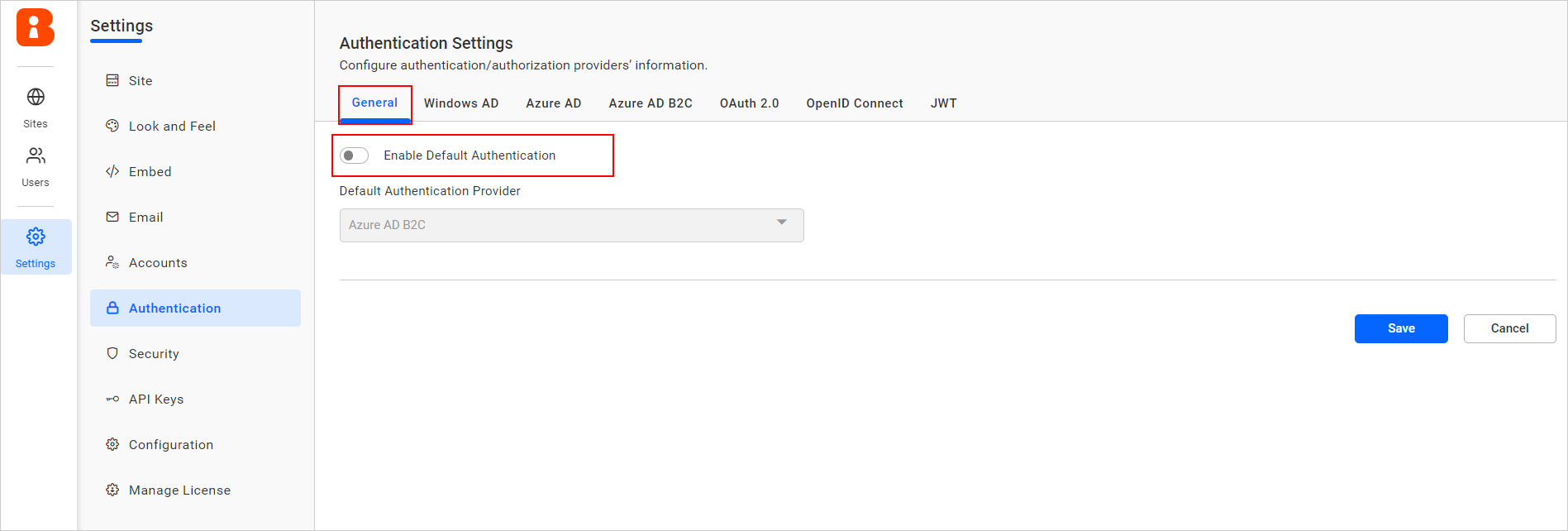This screenshot has width=1568, height=531.
Task: Open the Manage License label
Action: (179, 490)
